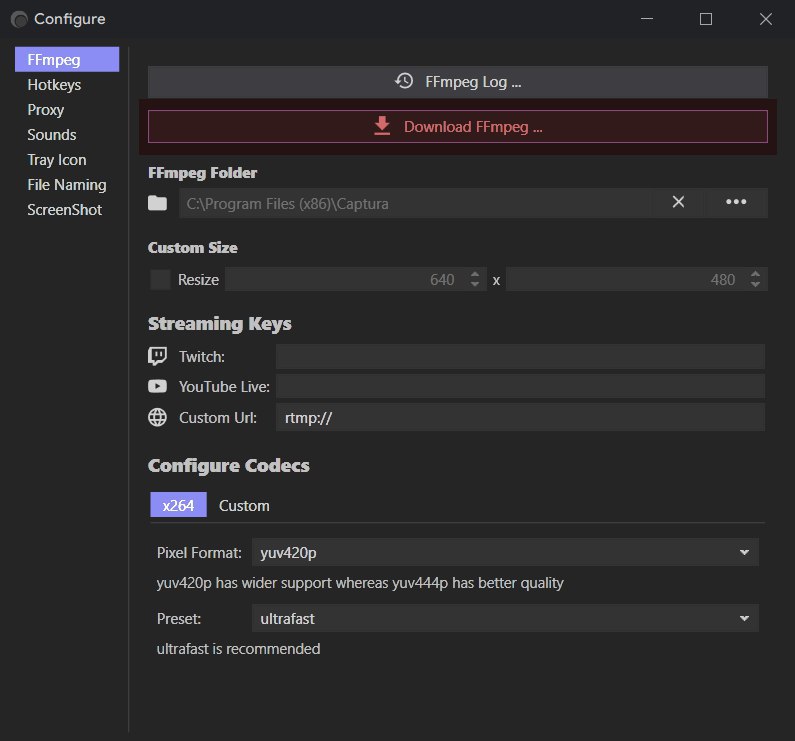Viewport: 795px width, 741px height.
Task: Focus the YouTube Live key field
Action: 520,386
